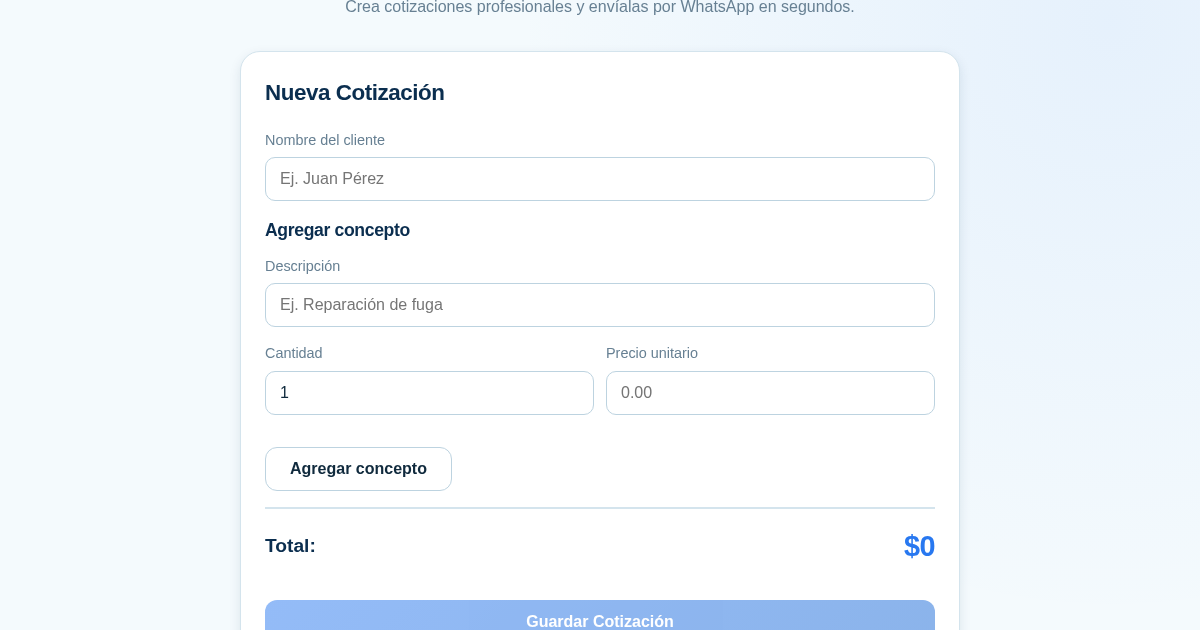Click the Cantidad label
This screenshot has width=1200, height=630.
[x=294, y=353]
